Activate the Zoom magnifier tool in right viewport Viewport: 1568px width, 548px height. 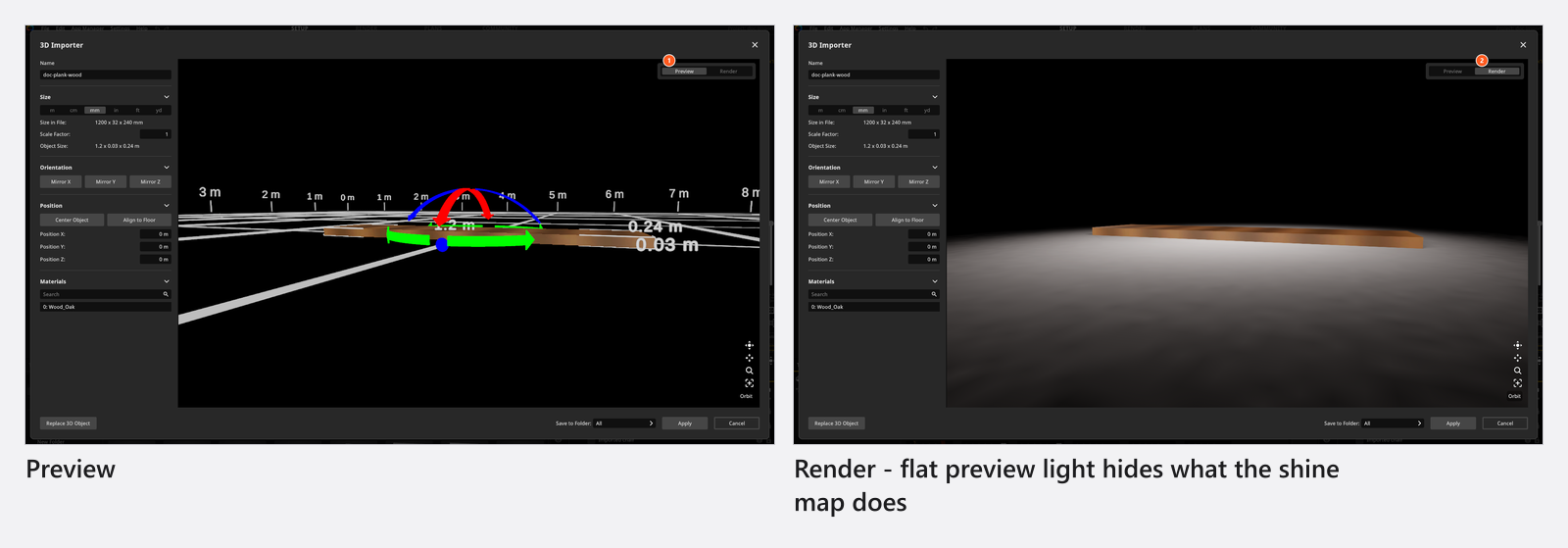point(1517,371)
